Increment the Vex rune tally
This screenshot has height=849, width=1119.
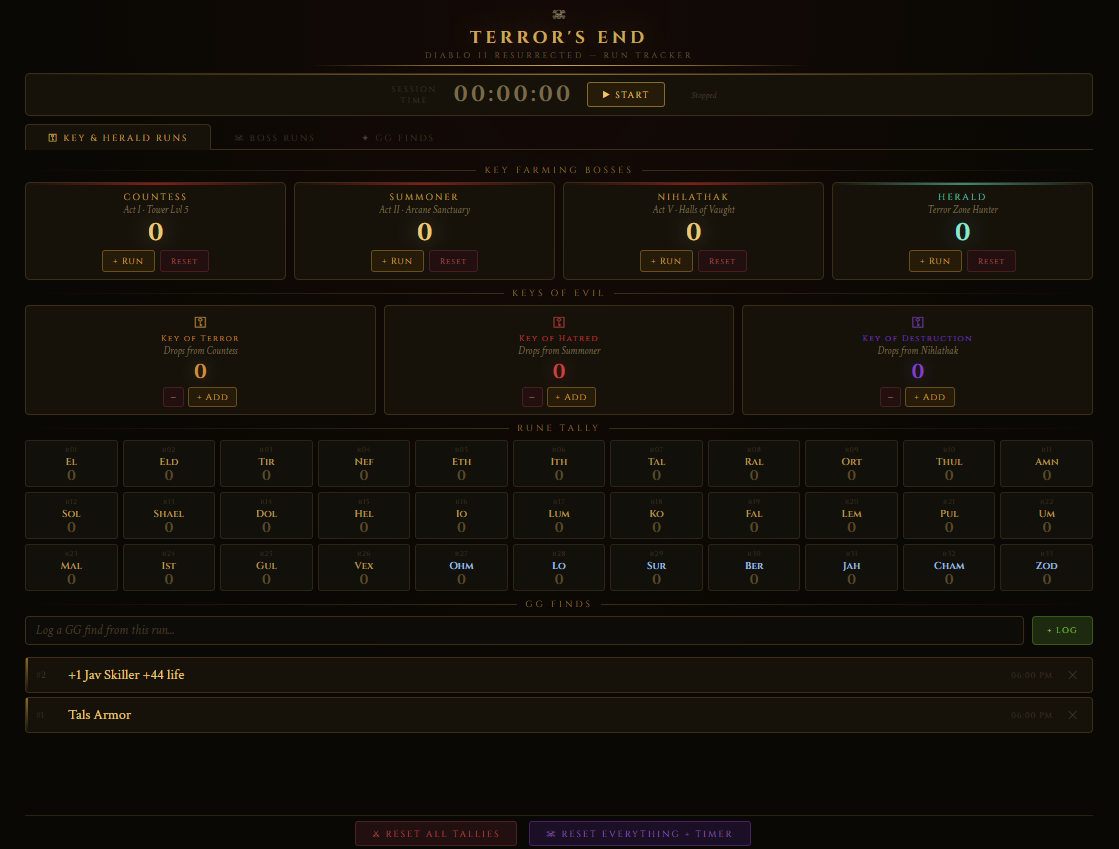pos(364,567)
